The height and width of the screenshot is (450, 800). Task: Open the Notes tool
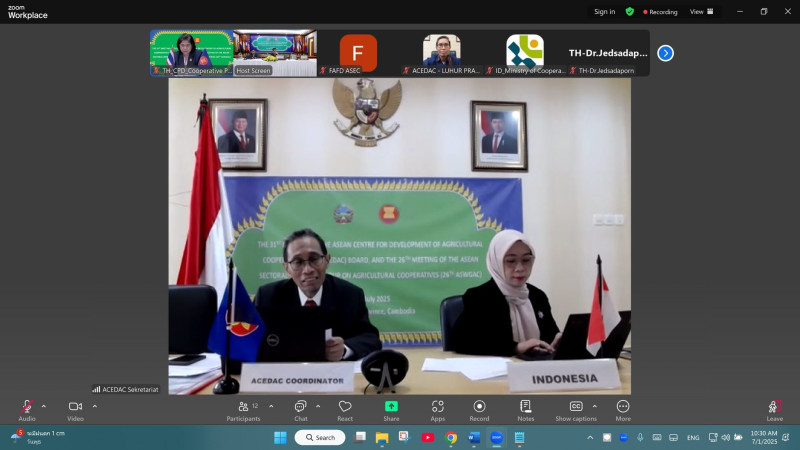pyautogui.click(x=526, y=410)
